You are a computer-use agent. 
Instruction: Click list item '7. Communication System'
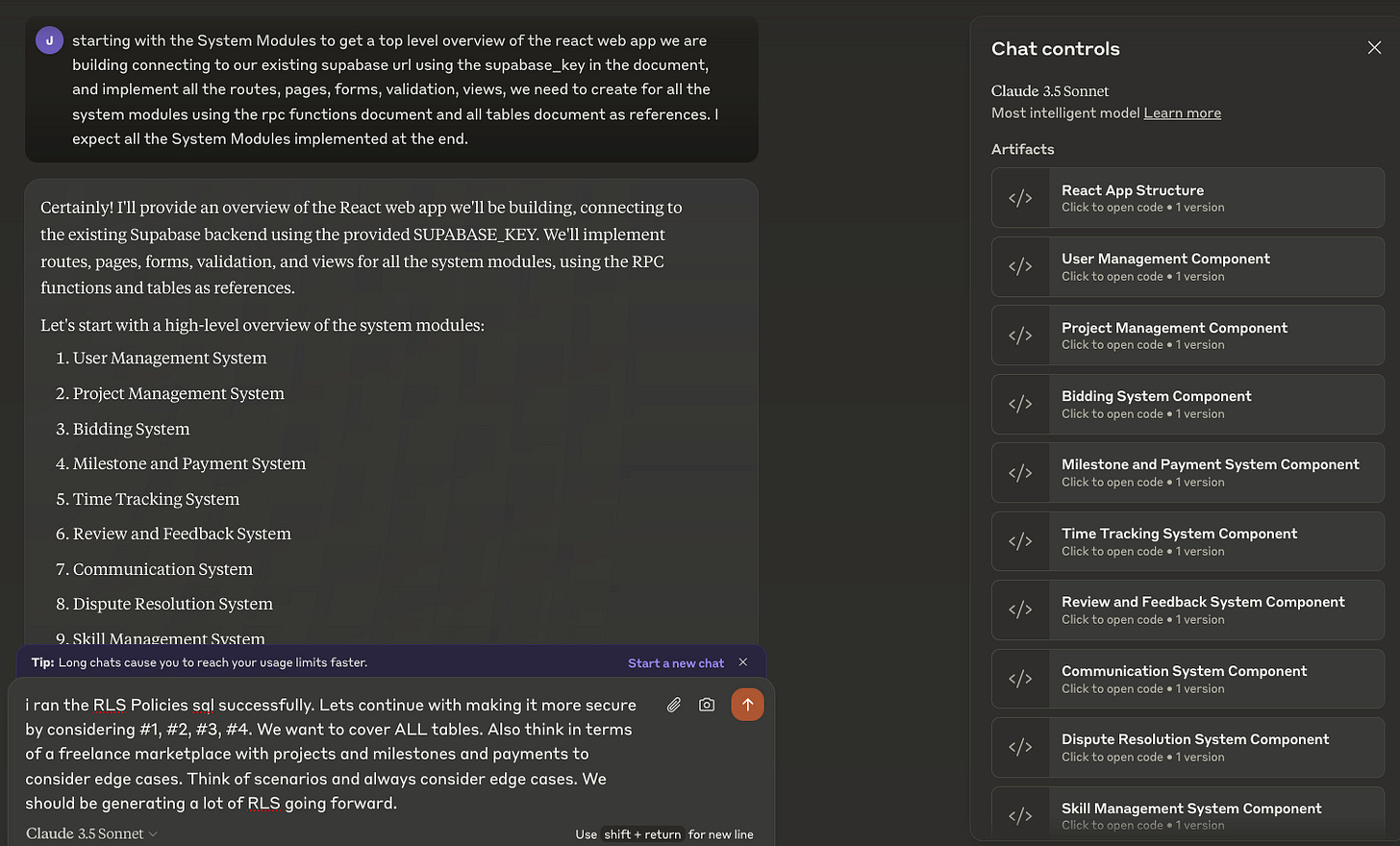coord(154,569)
